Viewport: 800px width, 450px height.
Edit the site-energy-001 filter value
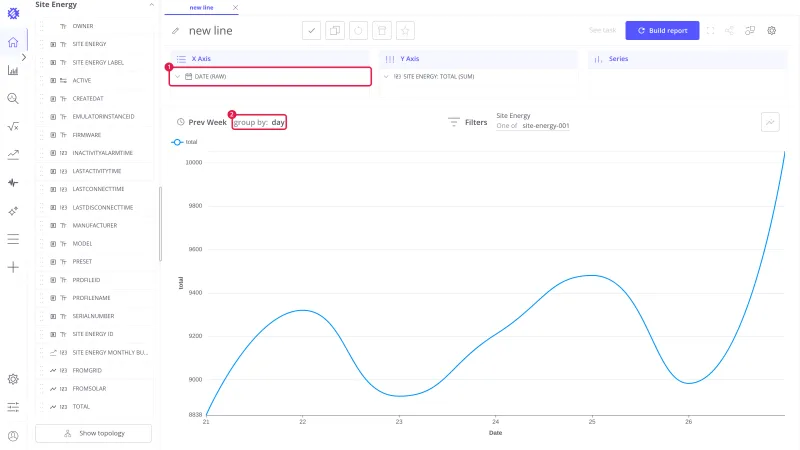(x=545, y=126)
